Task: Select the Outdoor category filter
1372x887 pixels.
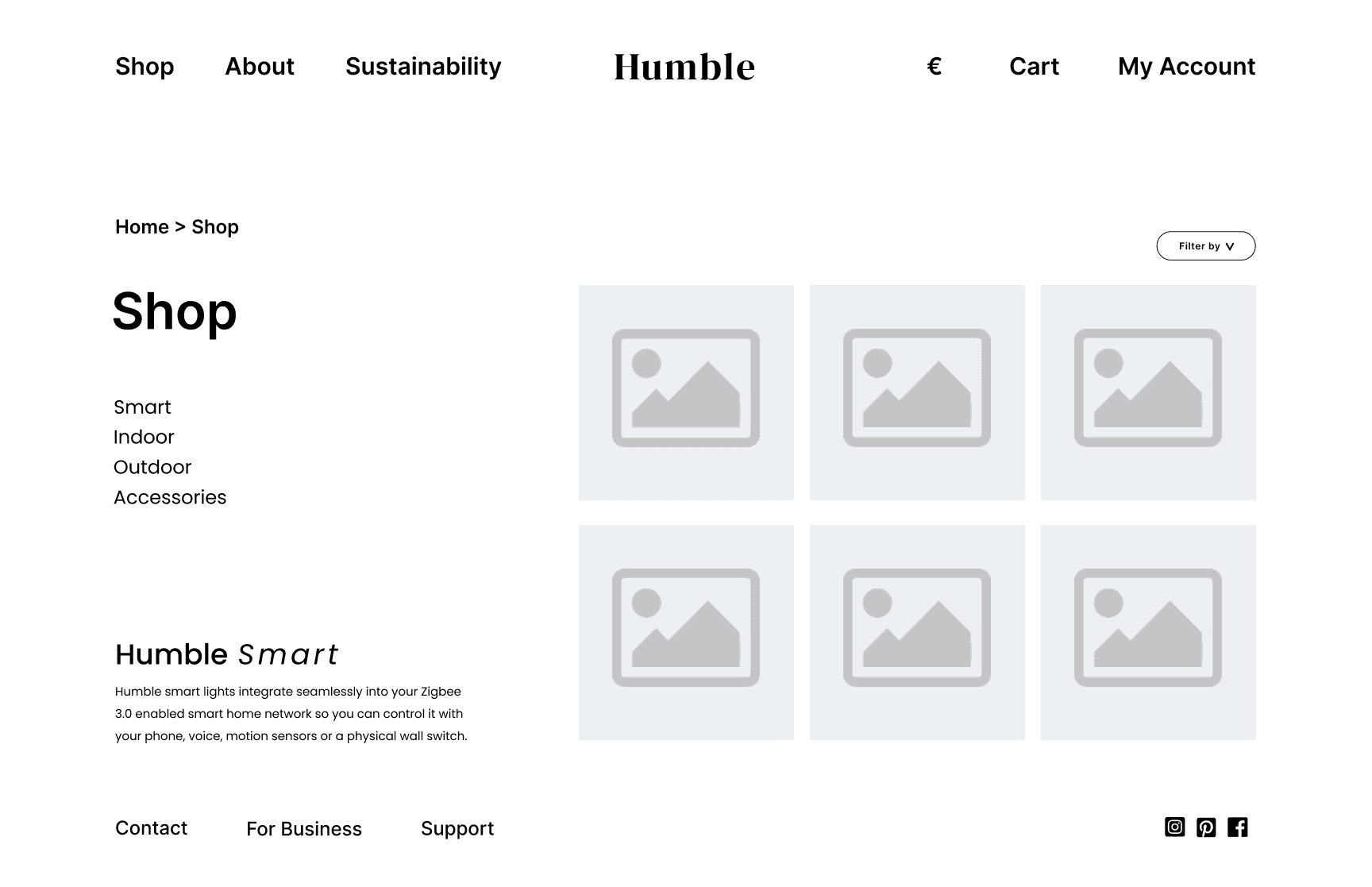Action: tap(152, 467)
